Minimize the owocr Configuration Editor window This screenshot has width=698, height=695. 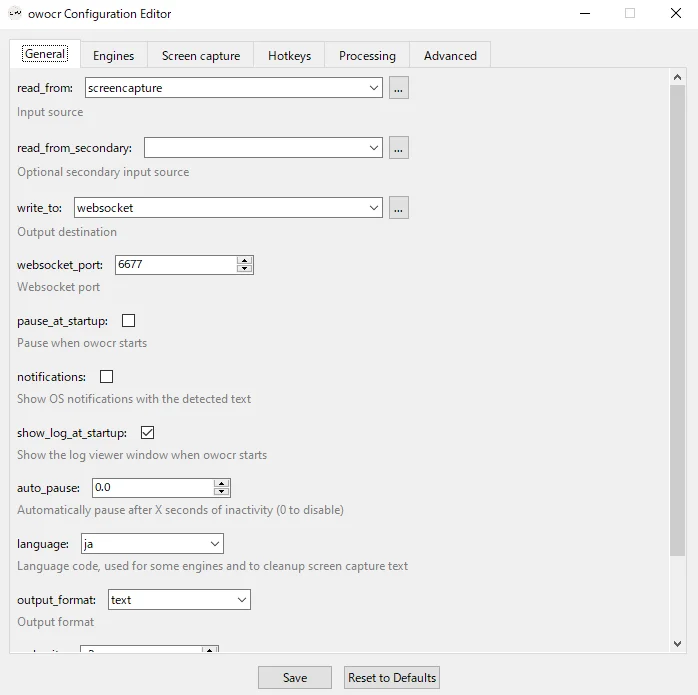coord(585,13)
